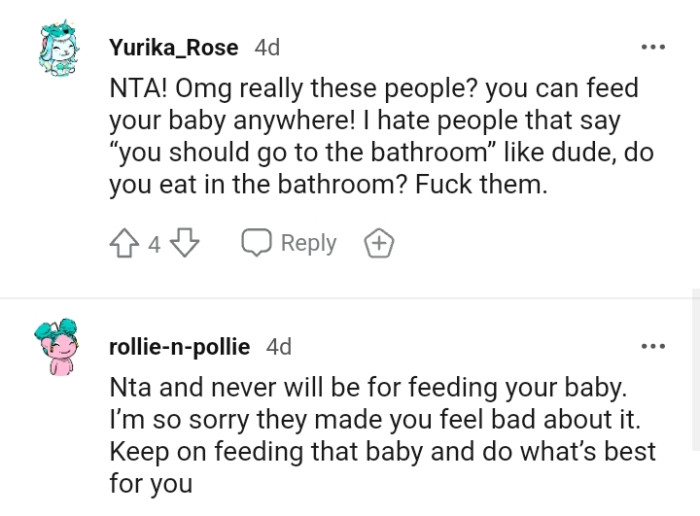Click the 4d timestamp beside Yurika_Rose

267,47
